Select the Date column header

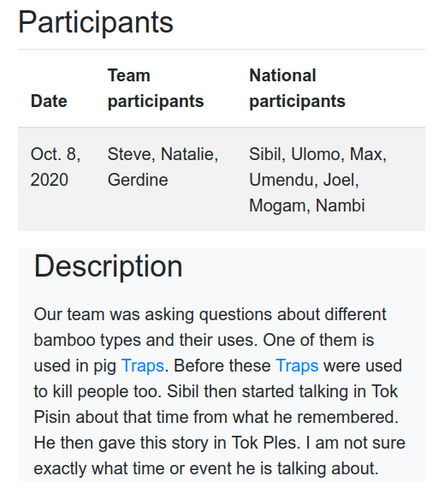coord(49,101)
